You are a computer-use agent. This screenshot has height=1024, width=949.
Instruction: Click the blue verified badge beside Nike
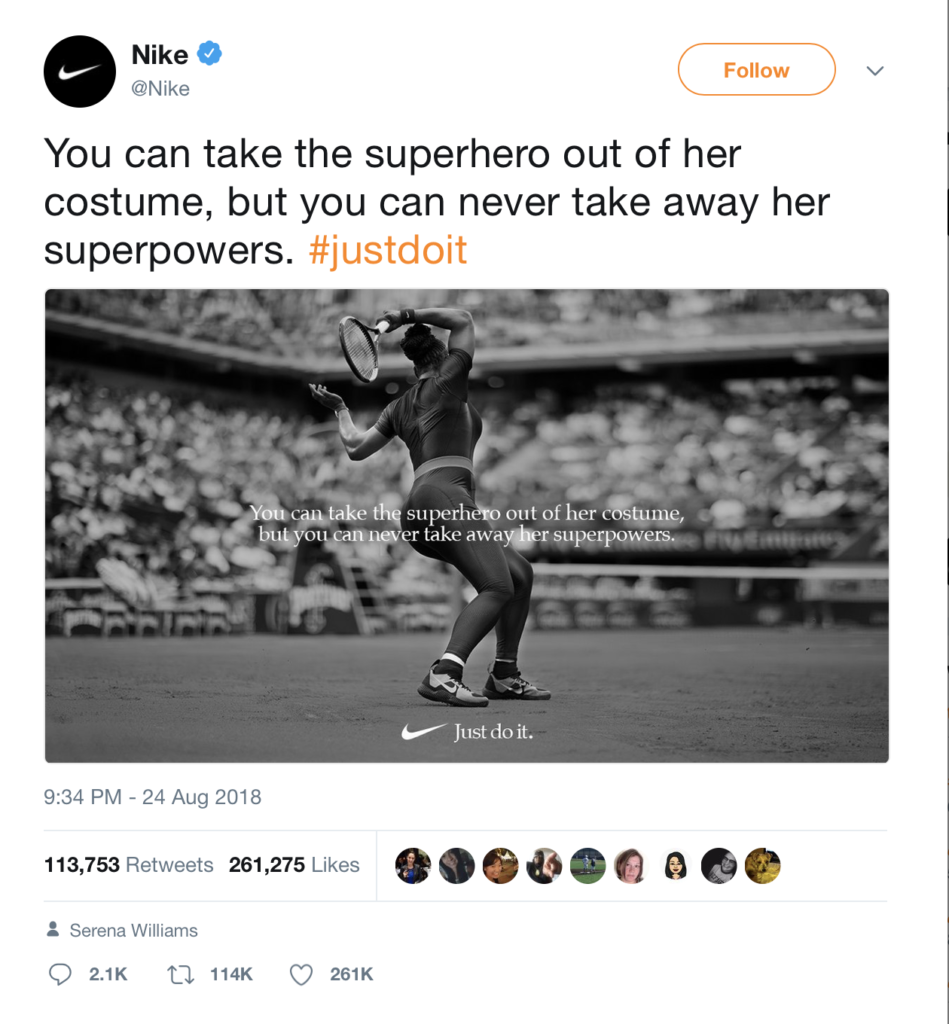208,54
